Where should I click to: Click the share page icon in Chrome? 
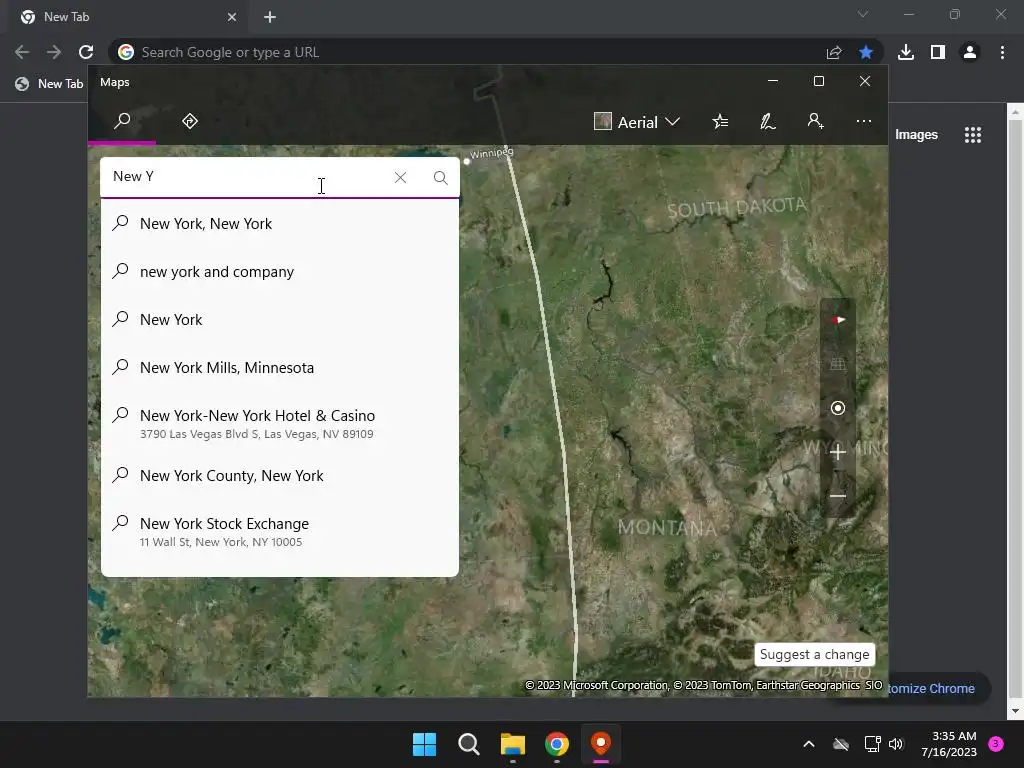pos(834,52)
